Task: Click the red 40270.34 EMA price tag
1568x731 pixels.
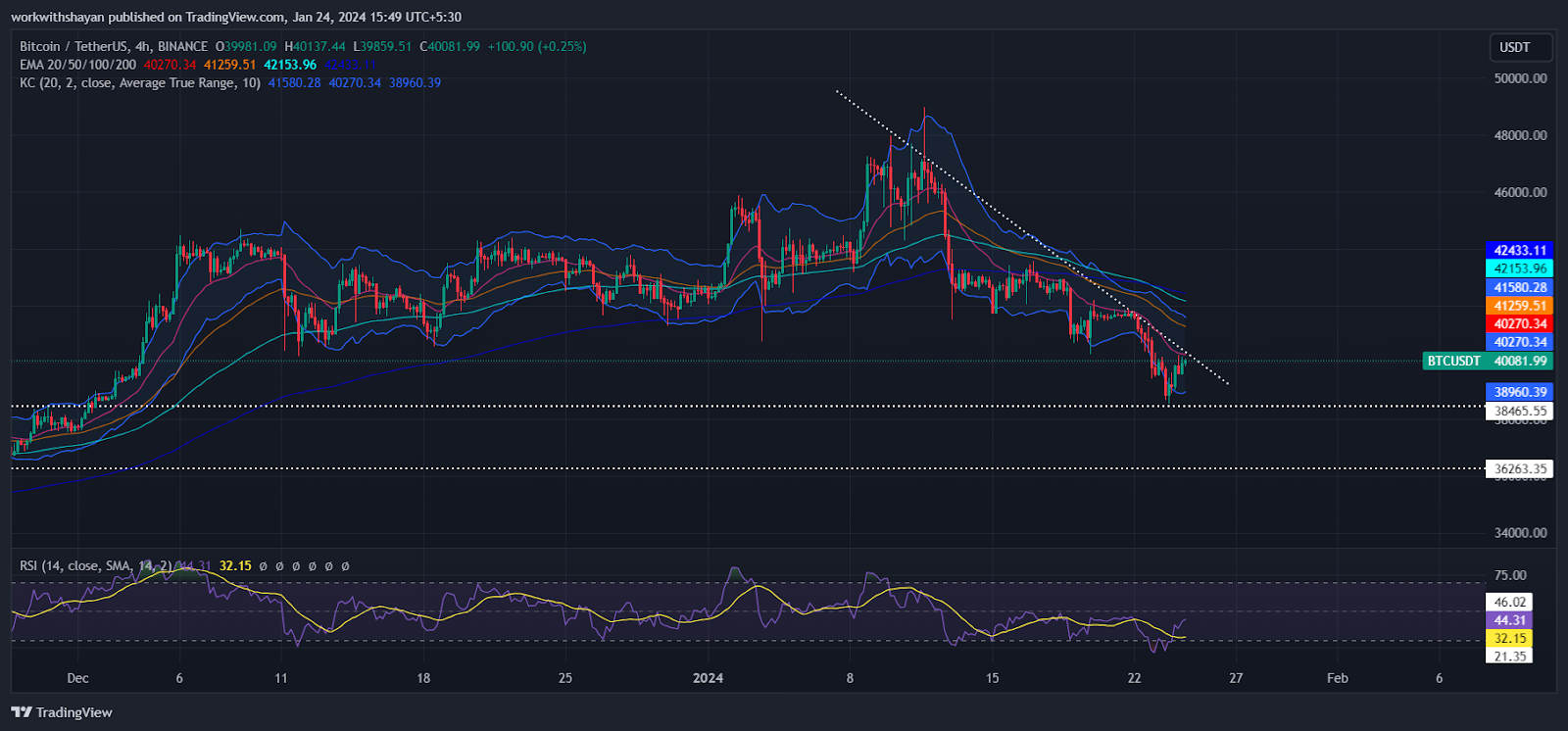Action: (x=1519, y=323)
